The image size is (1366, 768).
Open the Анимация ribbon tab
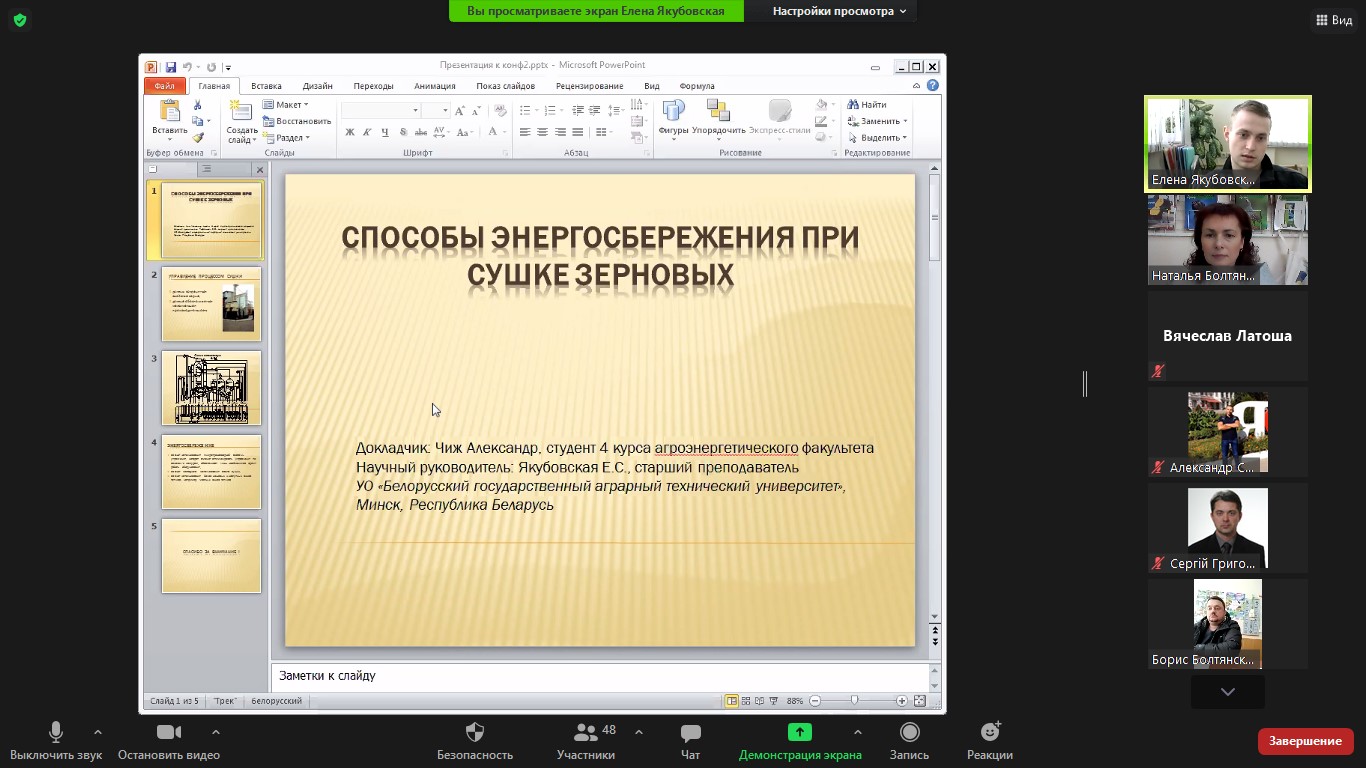434,86
